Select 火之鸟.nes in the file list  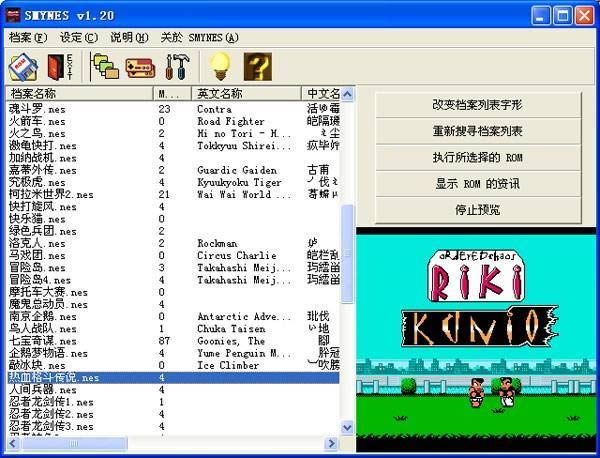coord(37,134)
